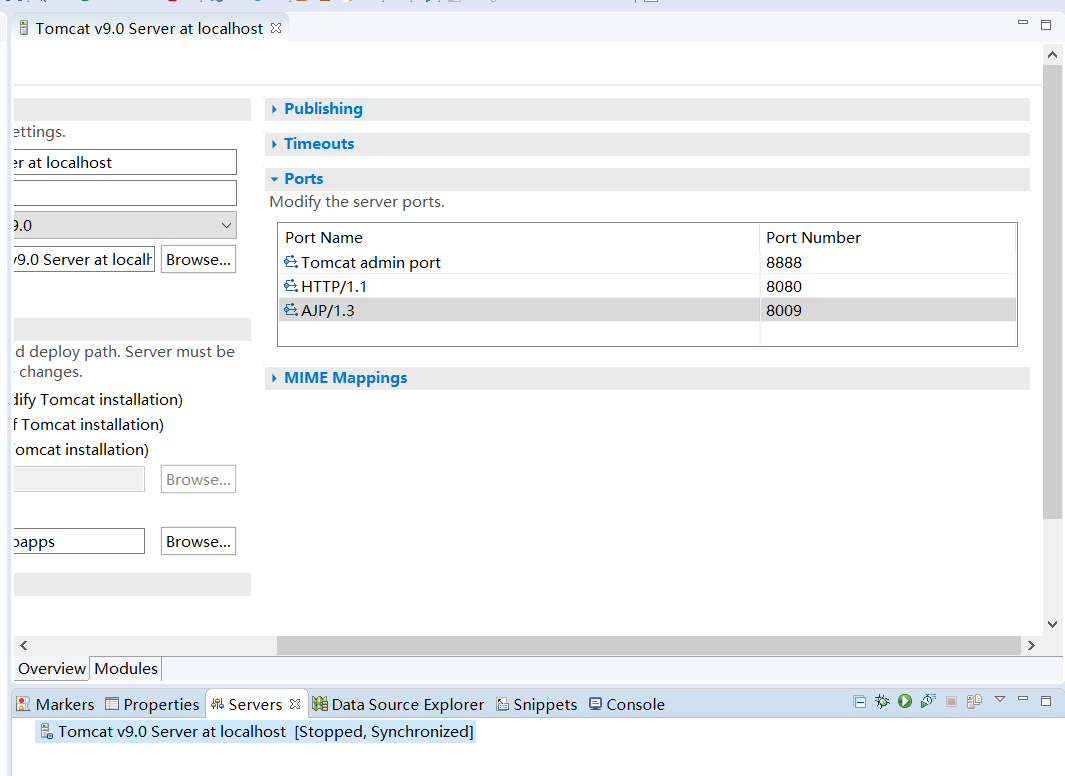
Task: Click Browse next to configuration path field
Action: coord(198,259)
